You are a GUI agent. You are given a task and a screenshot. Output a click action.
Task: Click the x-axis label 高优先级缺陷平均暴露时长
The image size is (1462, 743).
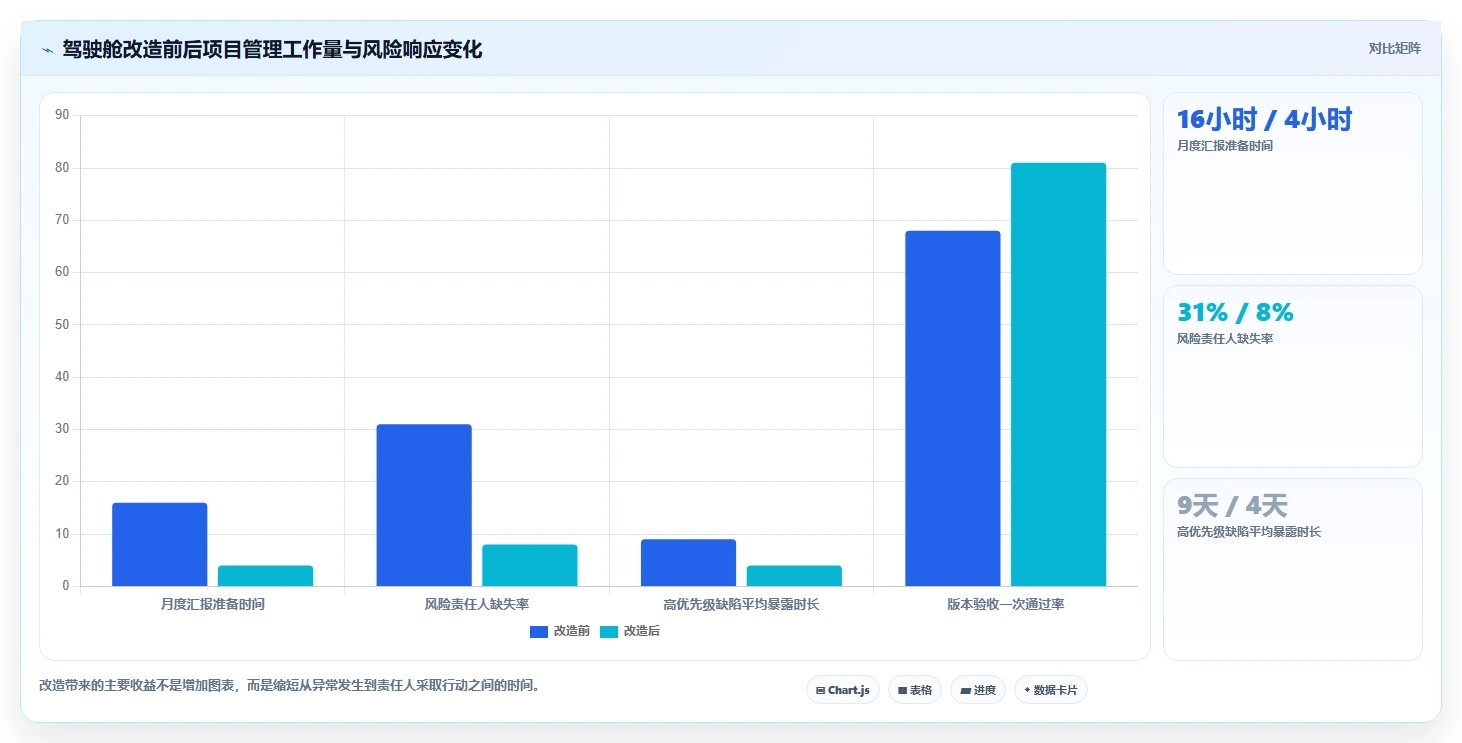[x=741, y=604]
